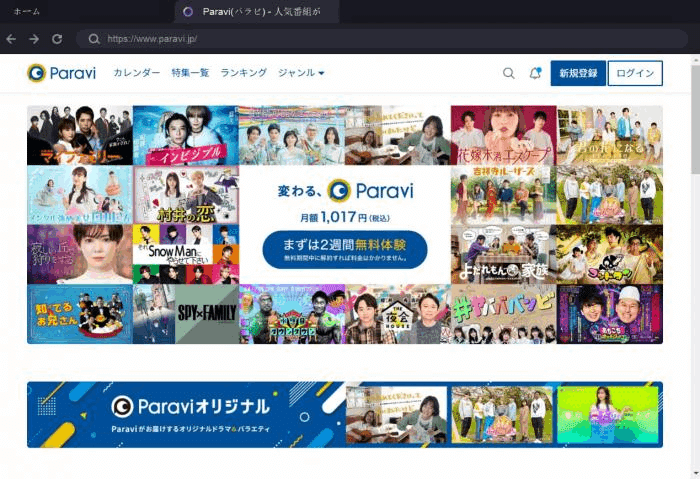700x479 pixels.
Task: Open the インビジブル show thumbnail
Action: (x=186, y=135)
